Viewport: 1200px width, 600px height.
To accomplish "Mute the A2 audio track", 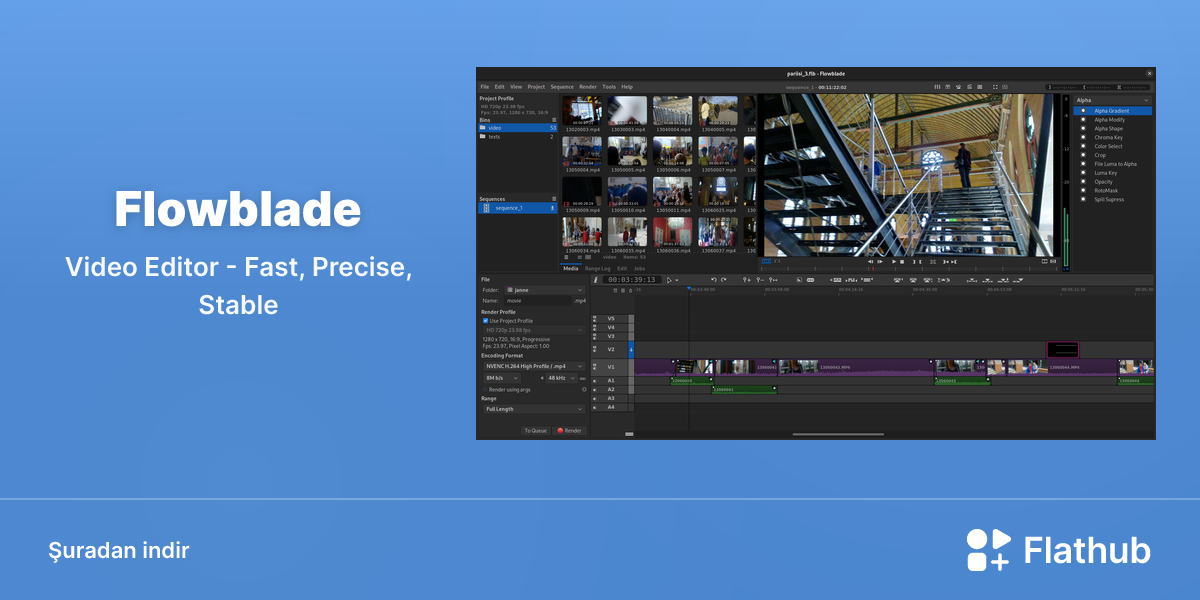I will (x=595, y=389).
